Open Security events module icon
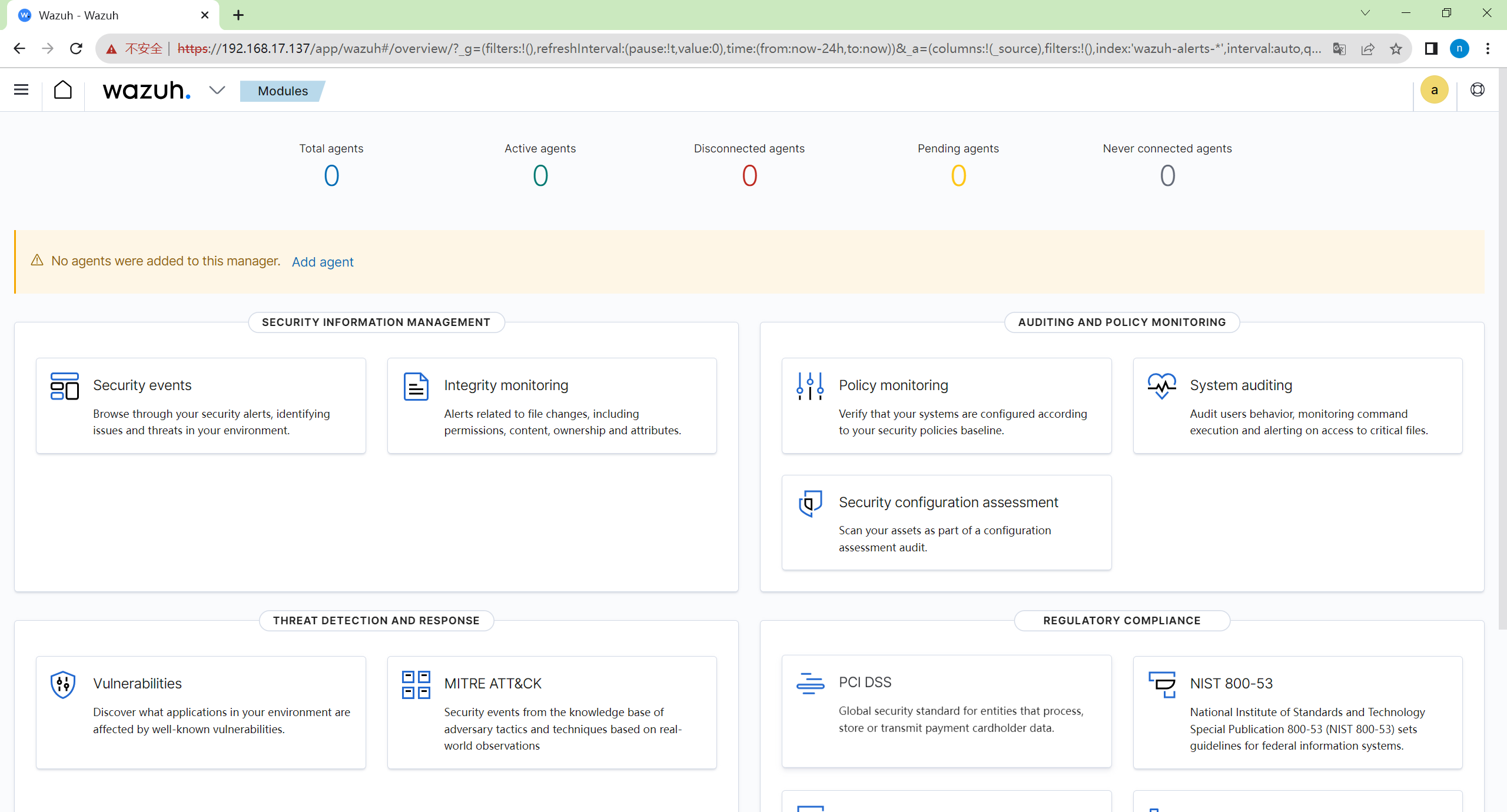The image size is (1507, 812). pyautogui.click(x=65, y=386)
